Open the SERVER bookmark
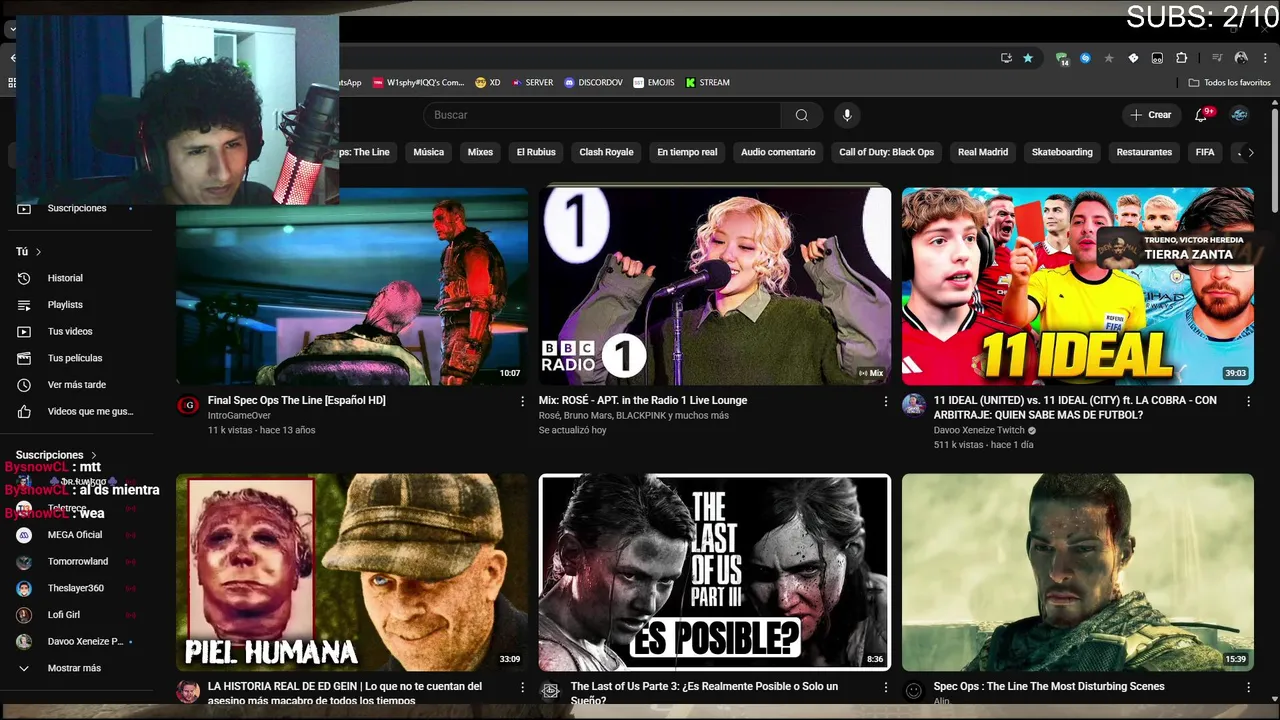 (x=531, y=83)
